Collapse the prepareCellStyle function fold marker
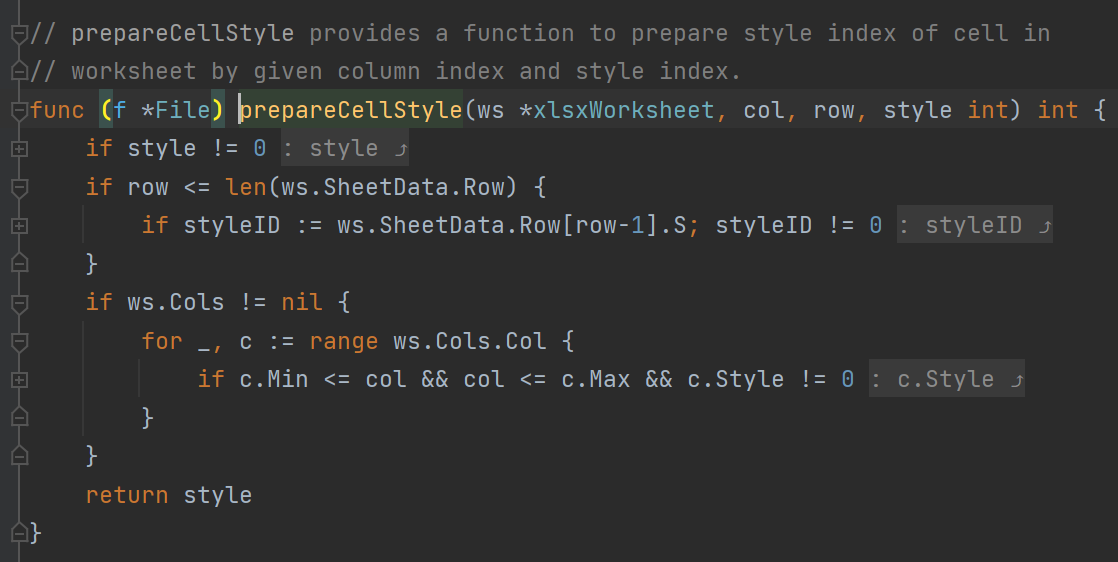The width and height of the screenshot is (1118, 562). (x=17, y=110)
